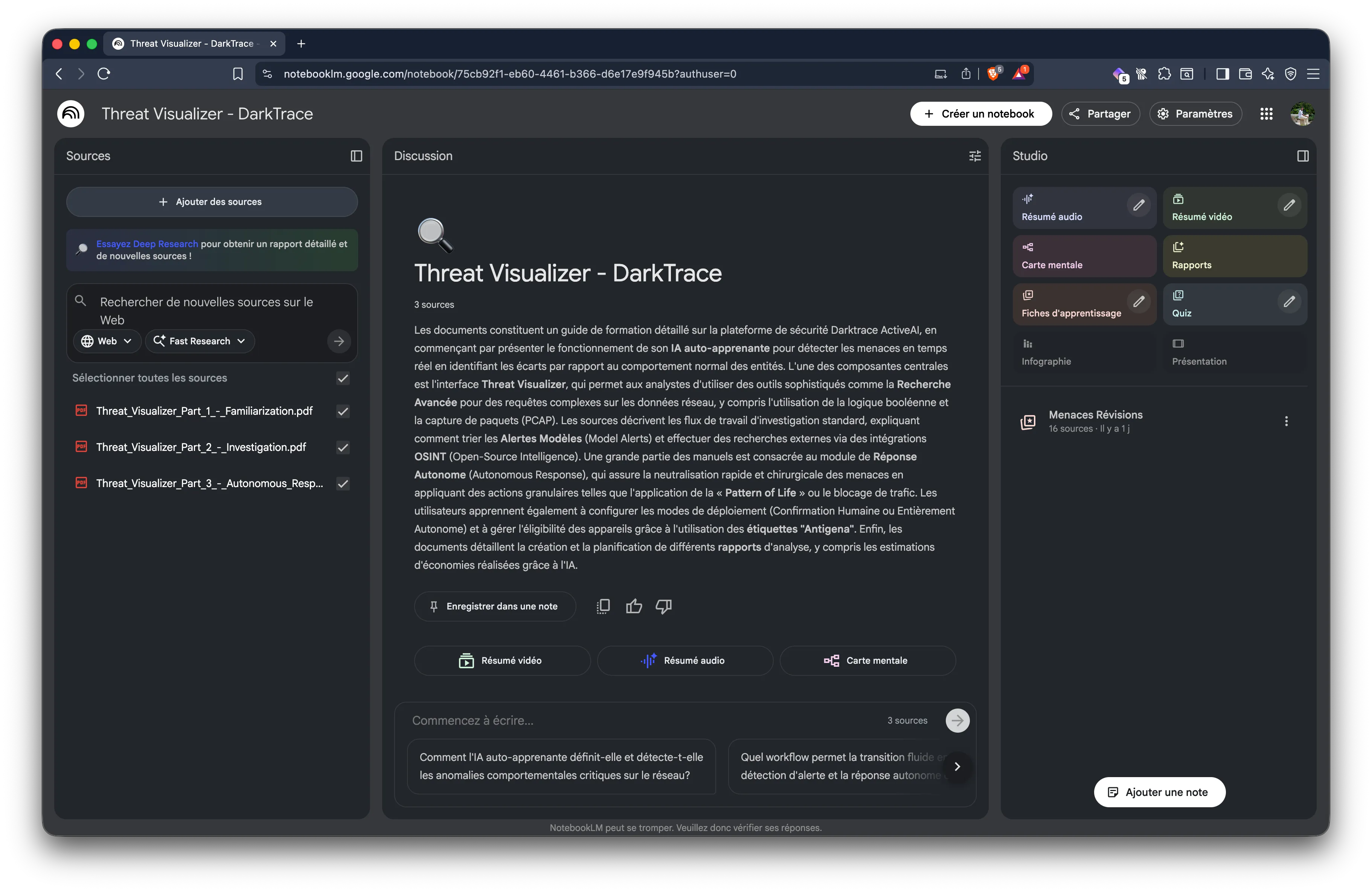Expand the Fast Research dropdown
The image size is (1372, 892).
(200, 341)
